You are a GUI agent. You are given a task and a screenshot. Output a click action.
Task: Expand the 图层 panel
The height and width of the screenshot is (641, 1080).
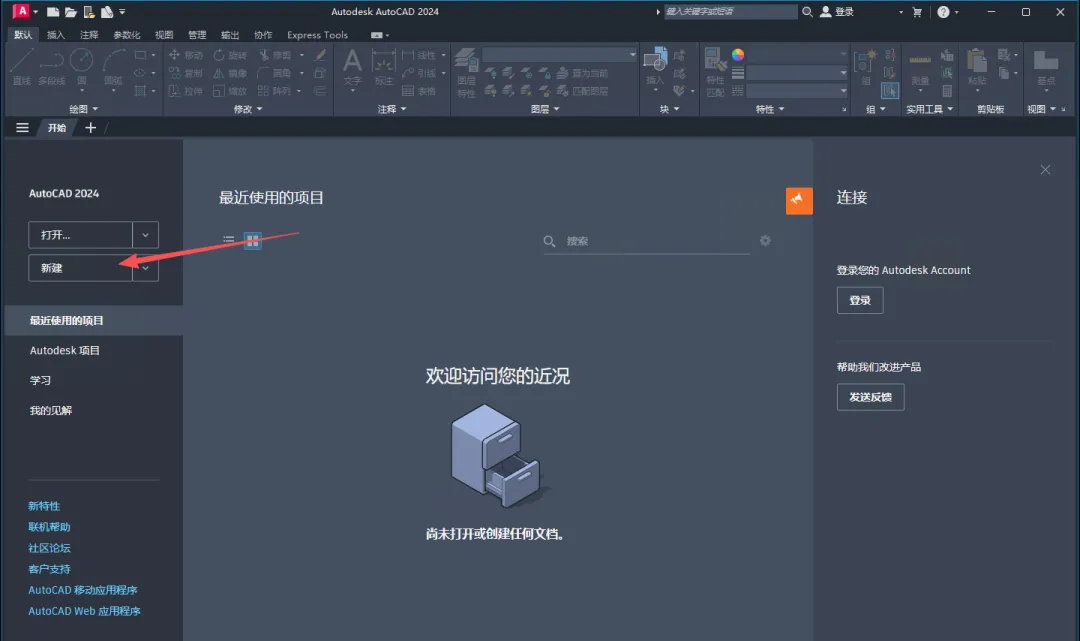pyautogui.click(x=545, y=109)
